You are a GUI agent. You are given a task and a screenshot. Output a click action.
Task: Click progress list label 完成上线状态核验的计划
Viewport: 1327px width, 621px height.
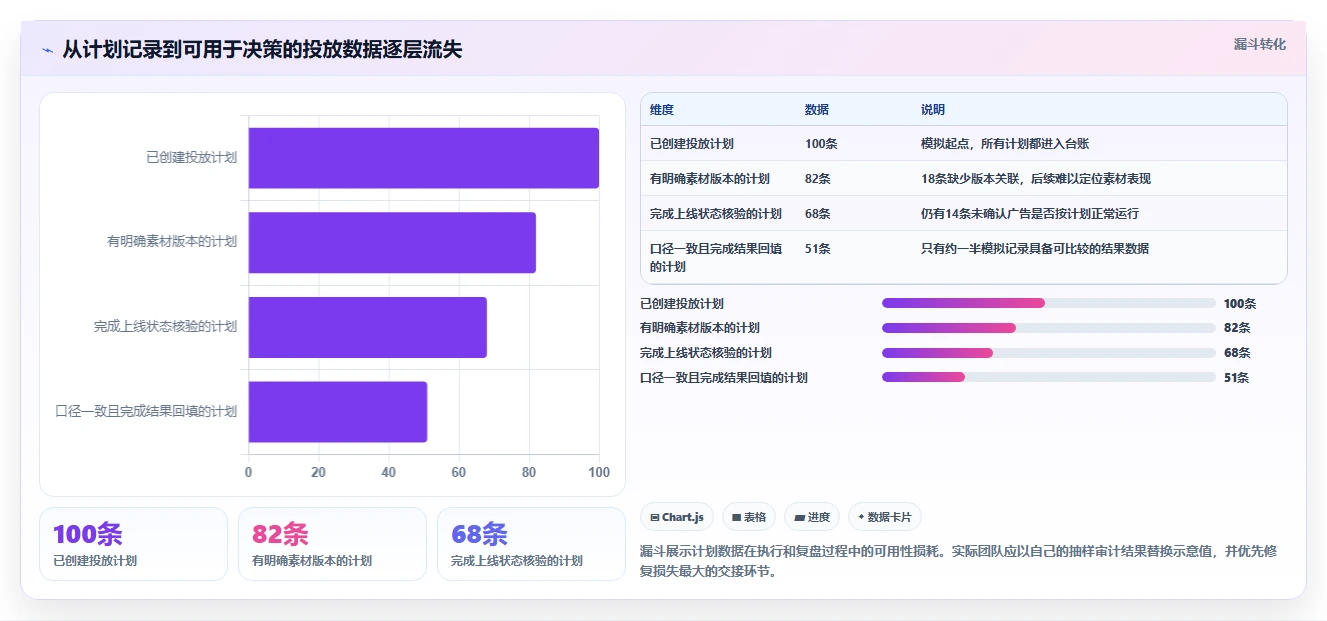[706, 353]
